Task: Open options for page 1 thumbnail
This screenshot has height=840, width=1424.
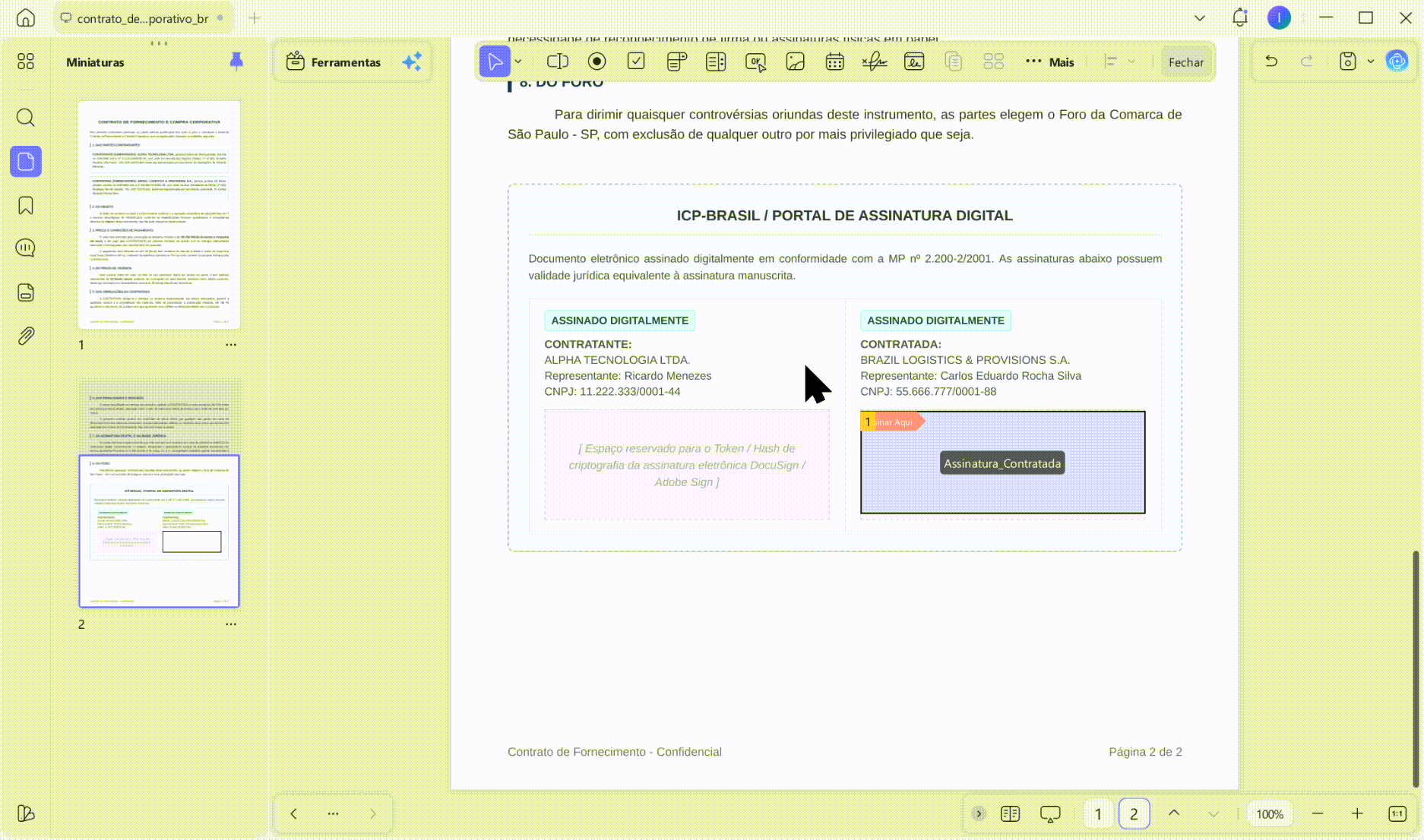Action: point(231,345)
